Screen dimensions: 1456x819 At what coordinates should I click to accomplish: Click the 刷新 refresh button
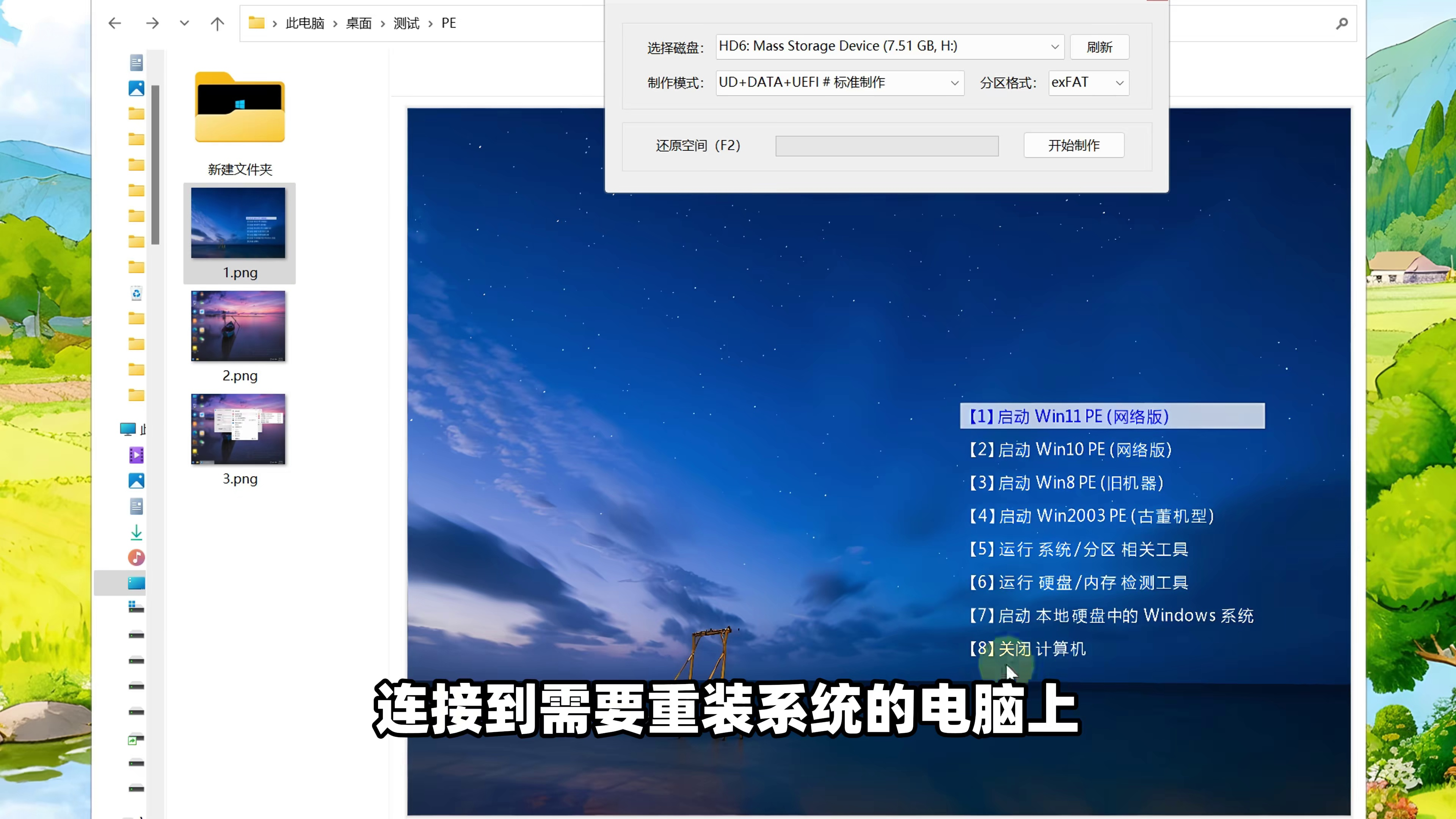click(1099, 47)
